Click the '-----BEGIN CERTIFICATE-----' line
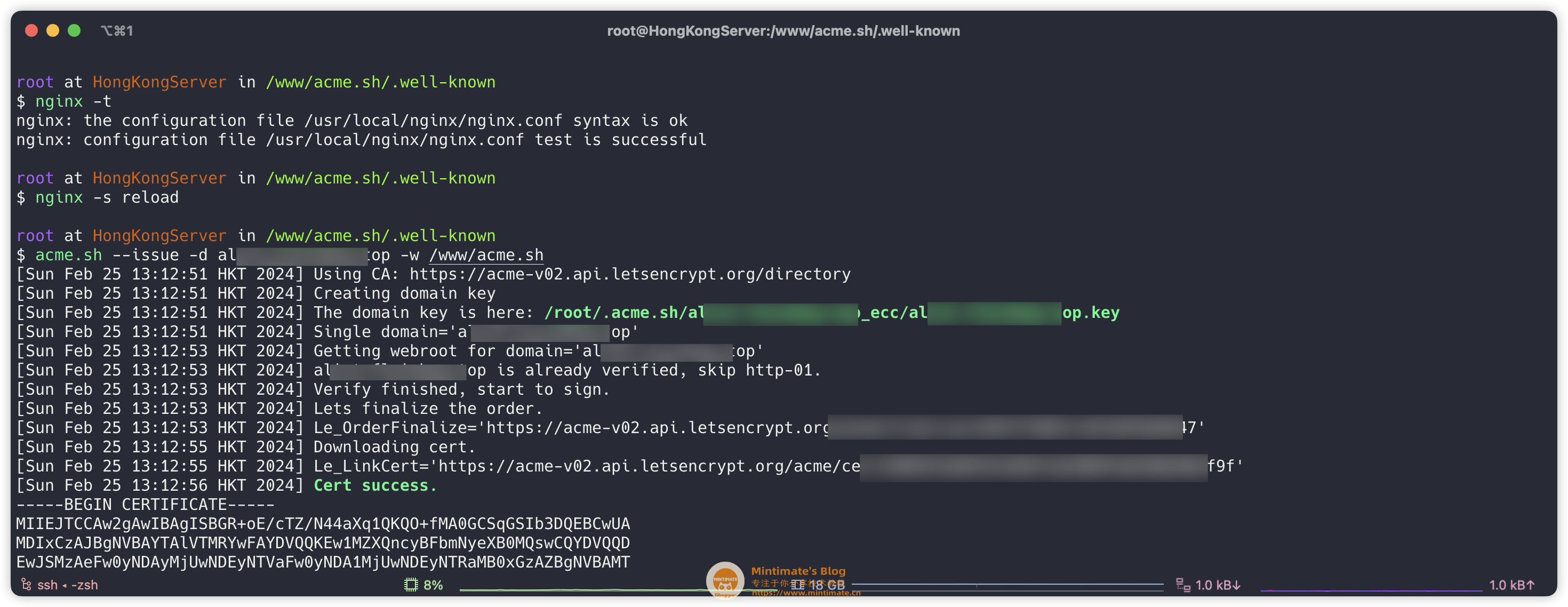 tap(145, 504)
